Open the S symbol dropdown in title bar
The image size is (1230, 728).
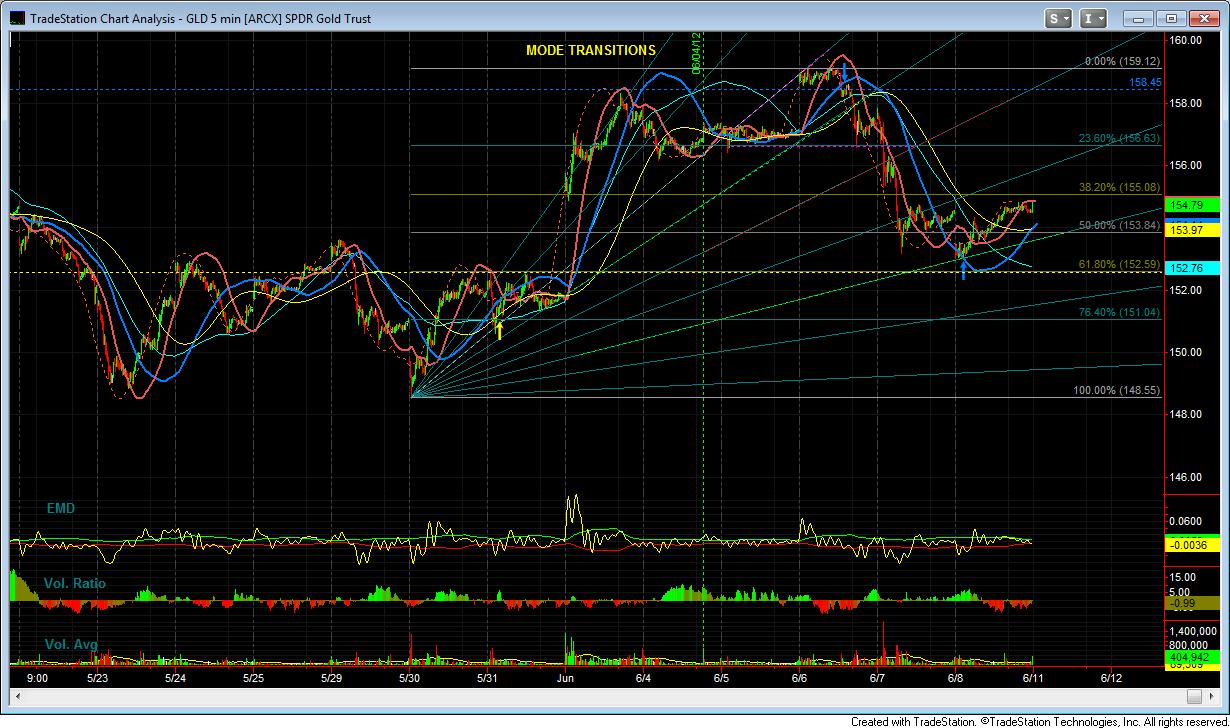click(1059, 18)
